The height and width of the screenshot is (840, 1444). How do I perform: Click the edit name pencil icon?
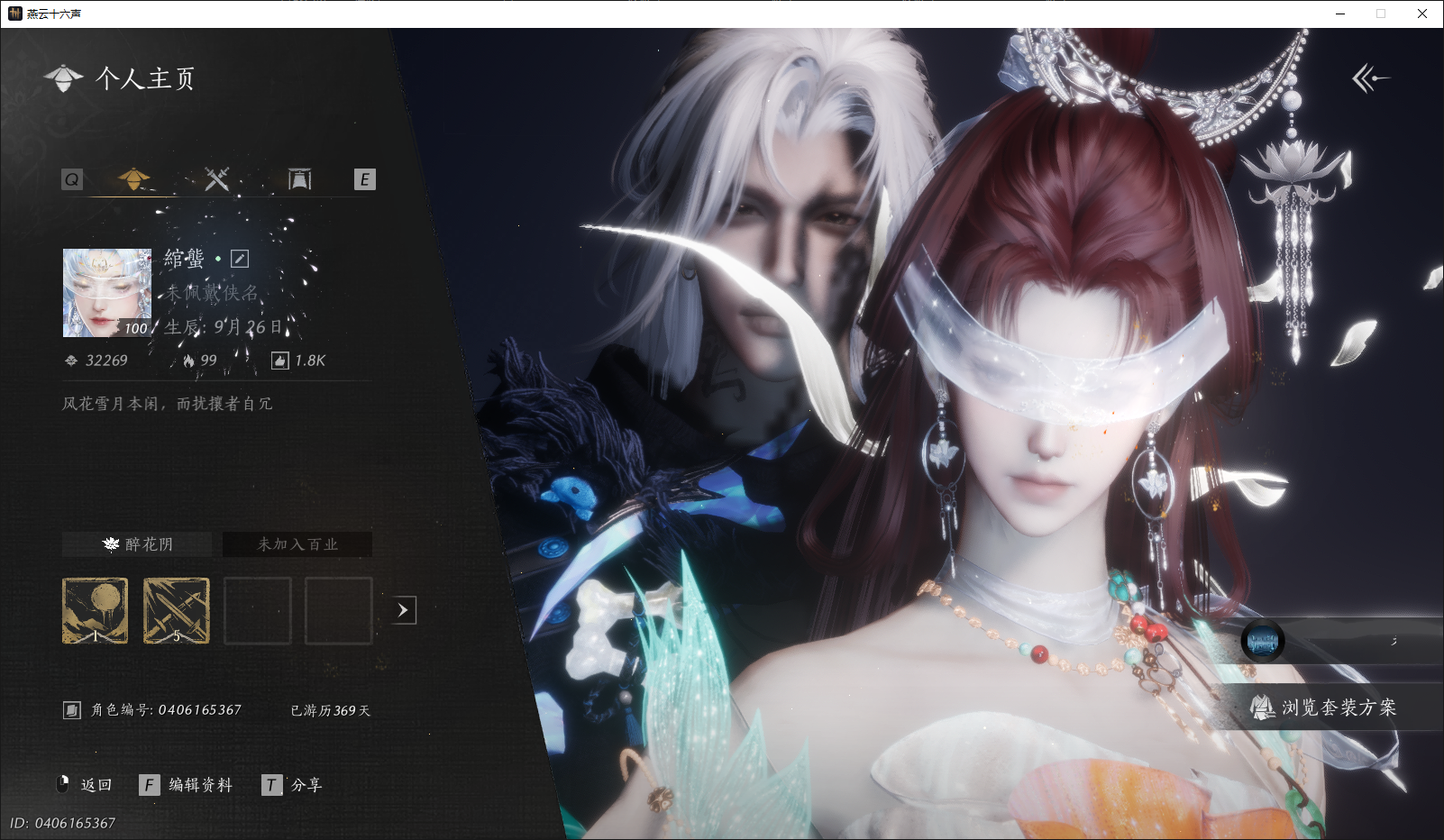pos(240,259)
